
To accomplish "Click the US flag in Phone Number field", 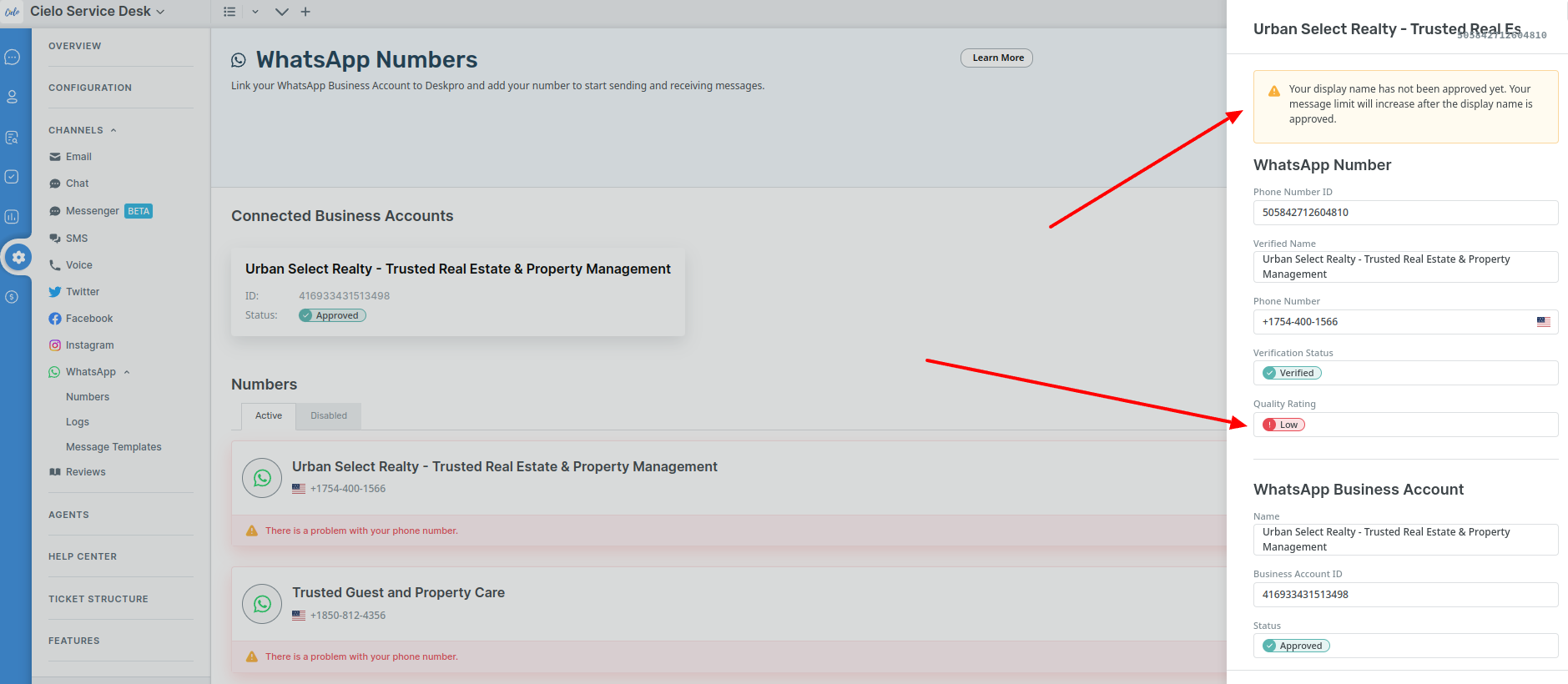I will tap(1543, 322).
